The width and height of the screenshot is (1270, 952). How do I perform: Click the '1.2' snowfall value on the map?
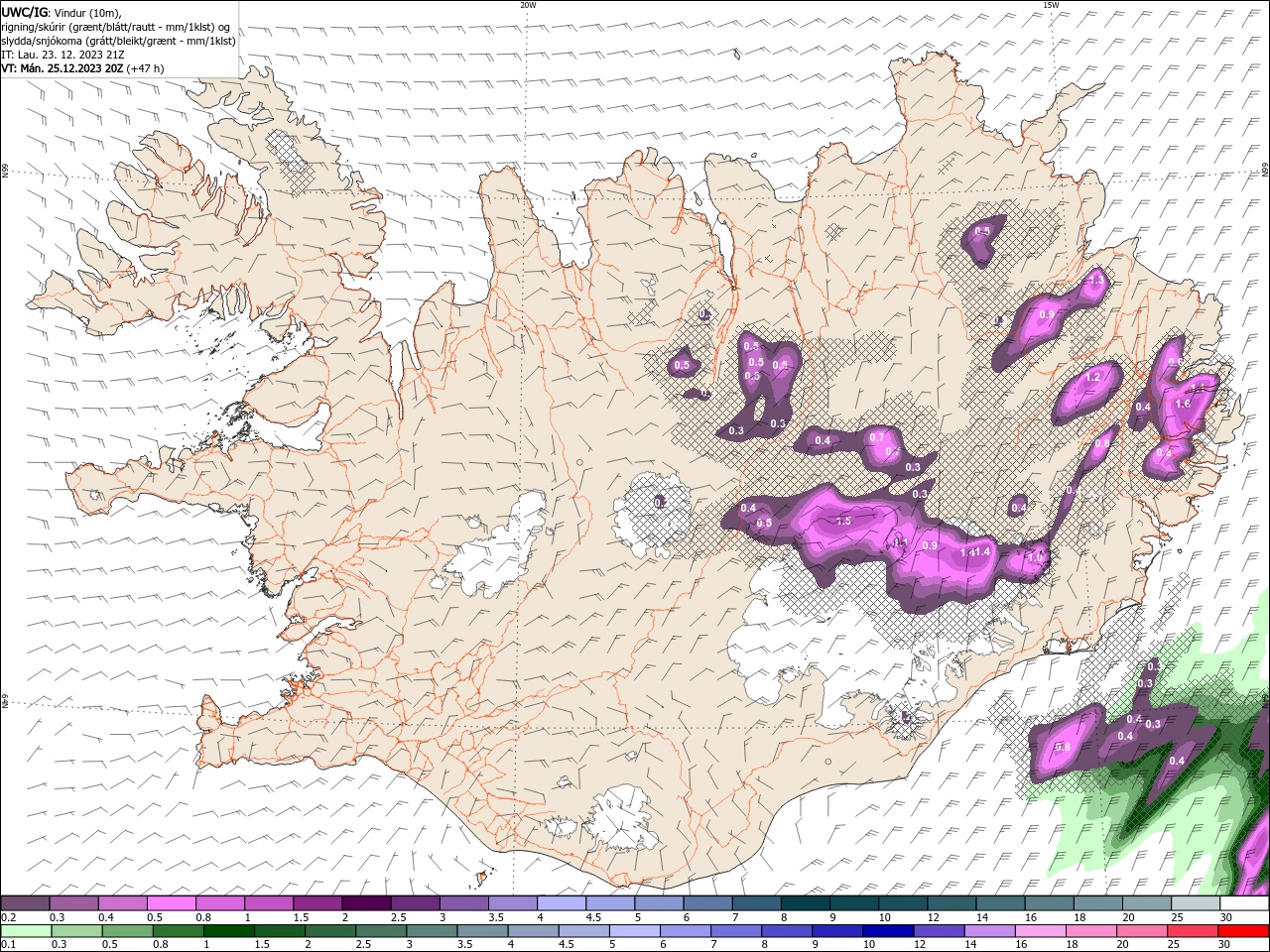(x=1093, y=377)
